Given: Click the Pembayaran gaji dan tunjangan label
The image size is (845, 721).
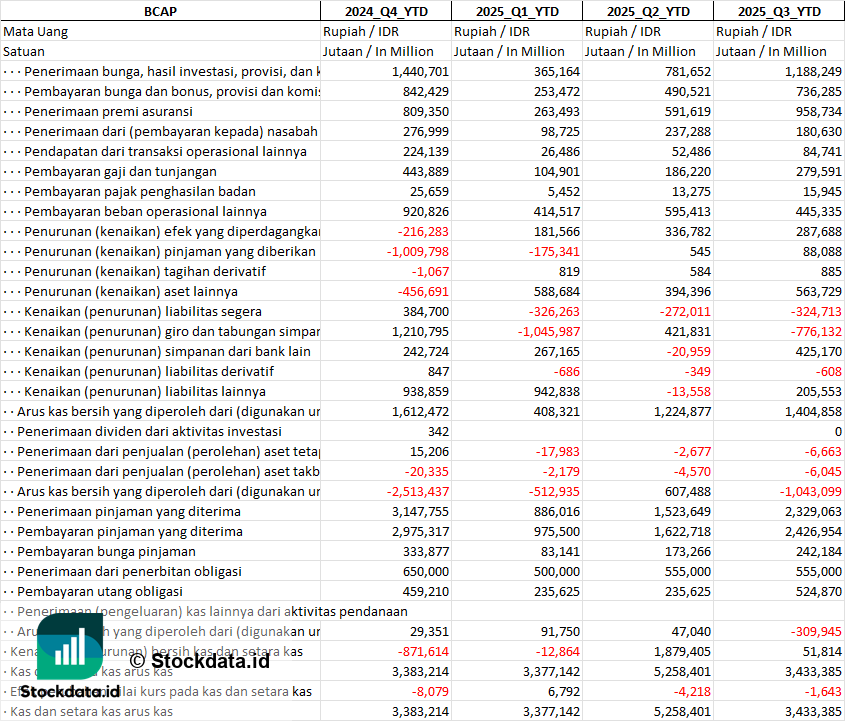Looking at the screenshot, I should (120, 171).
